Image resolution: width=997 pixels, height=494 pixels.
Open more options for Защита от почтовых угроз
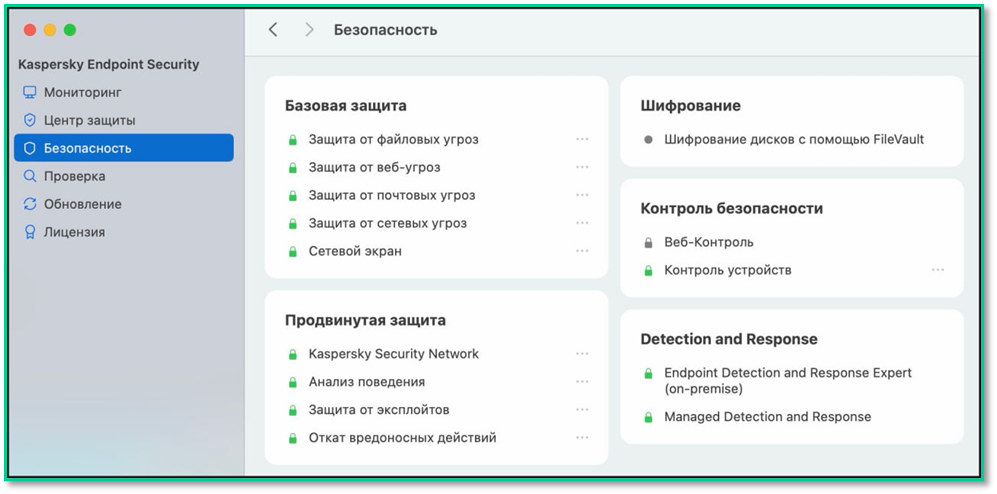tap(582, 195)
